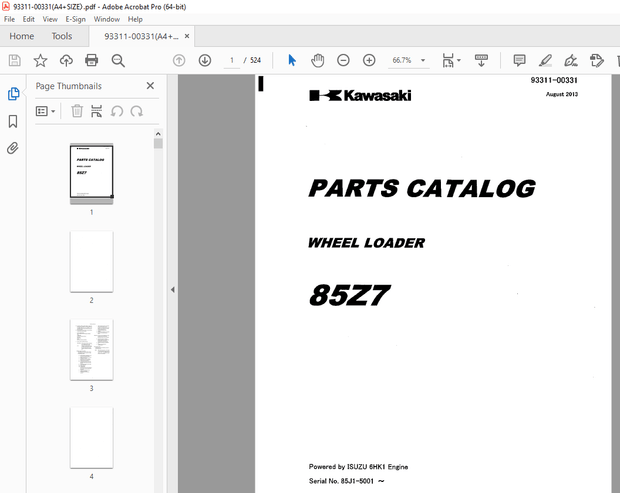Viewport: 620px width, 493px height.
Task: Click document number 93311-00331 on page
Action: [x=554, y=80]
